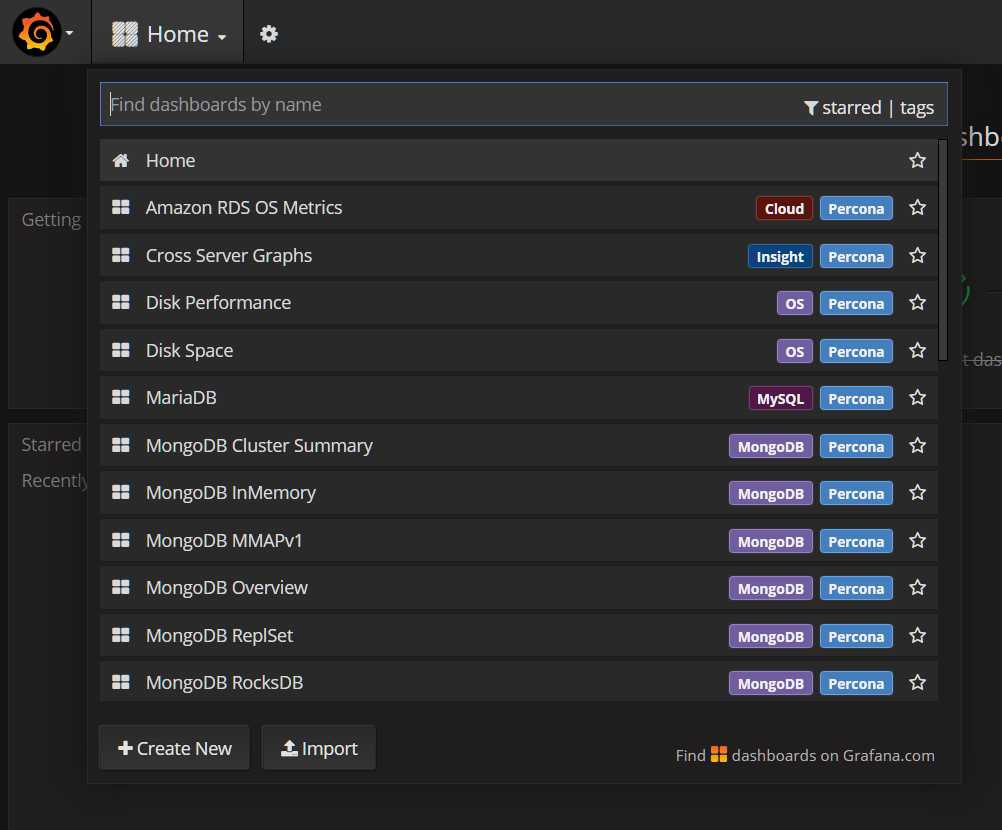Open the Home dashboard picker dropdown
The width and height of the screenshot is (1002, 830).
click(x=168, y=34)
